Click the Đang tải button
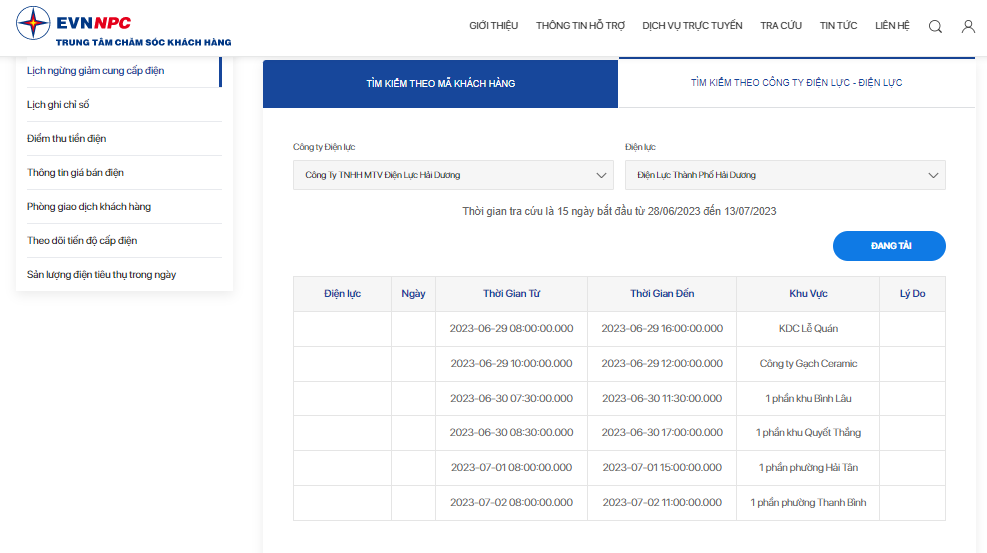The image size is (987, 553). 889,246
